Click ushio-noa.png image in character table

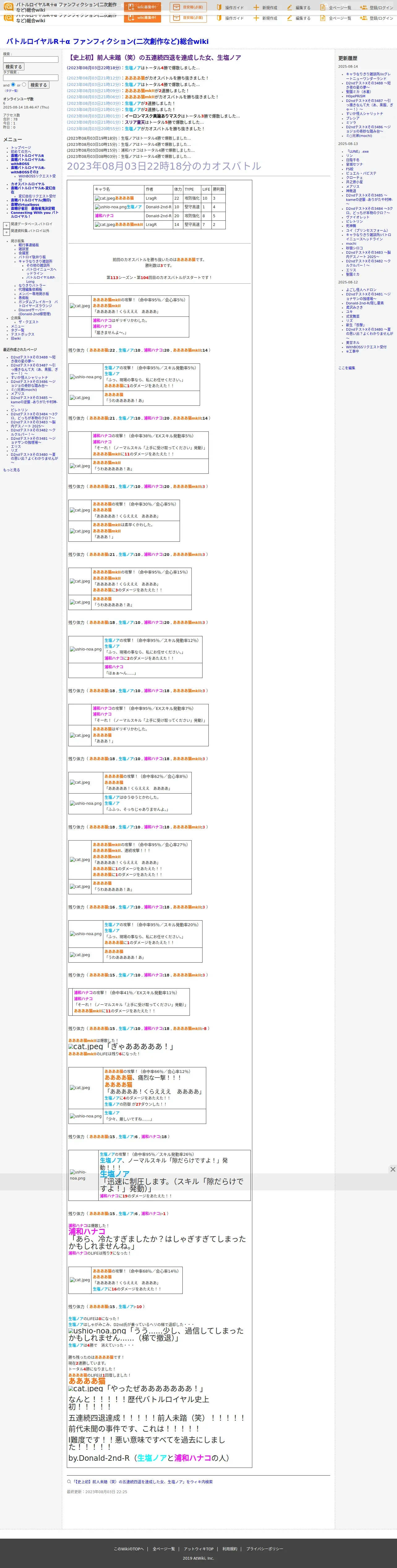110,207
